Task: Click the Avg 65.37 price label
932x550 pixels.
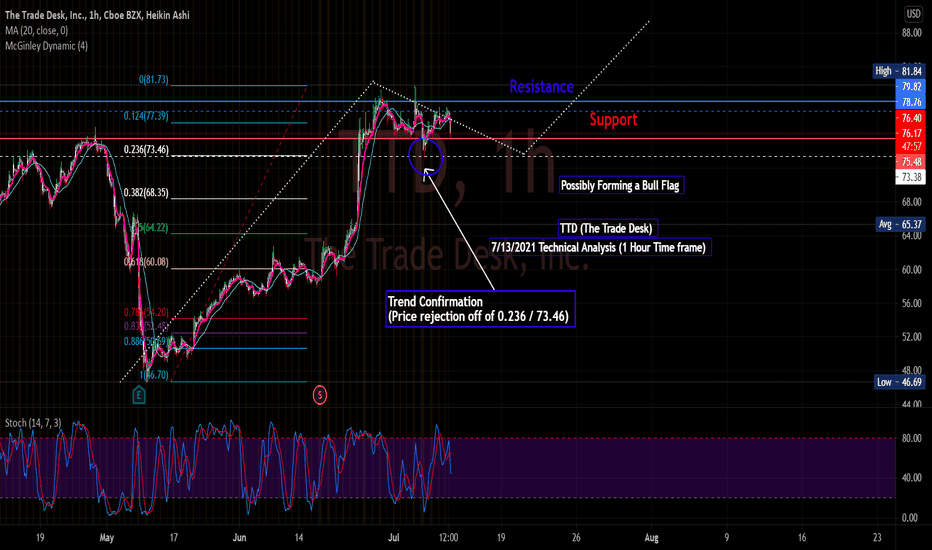Action: click(900, 225)
